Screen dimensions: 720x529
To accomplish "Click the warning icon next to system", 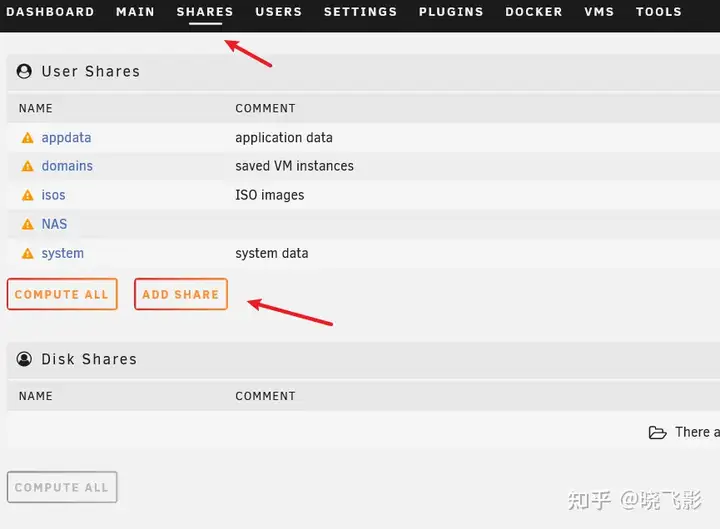I will 28,253.
